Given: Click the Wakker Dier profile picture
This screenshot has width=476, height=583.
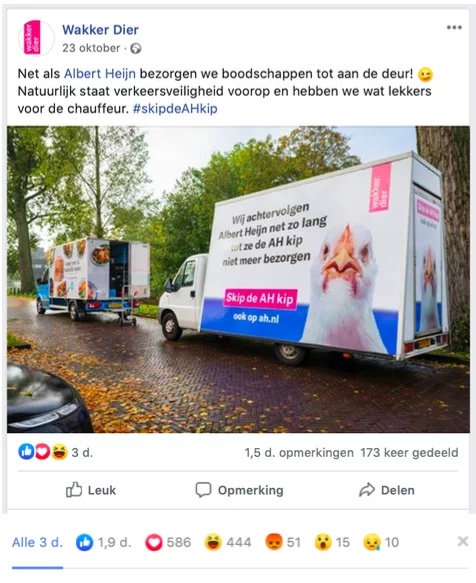Looking at the screenshot, I should (36, 38).
